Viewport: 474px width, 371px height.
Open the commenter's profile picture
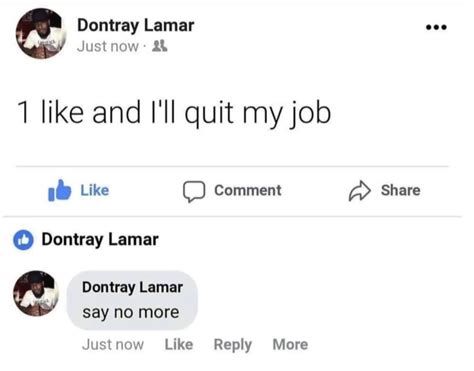36,293
